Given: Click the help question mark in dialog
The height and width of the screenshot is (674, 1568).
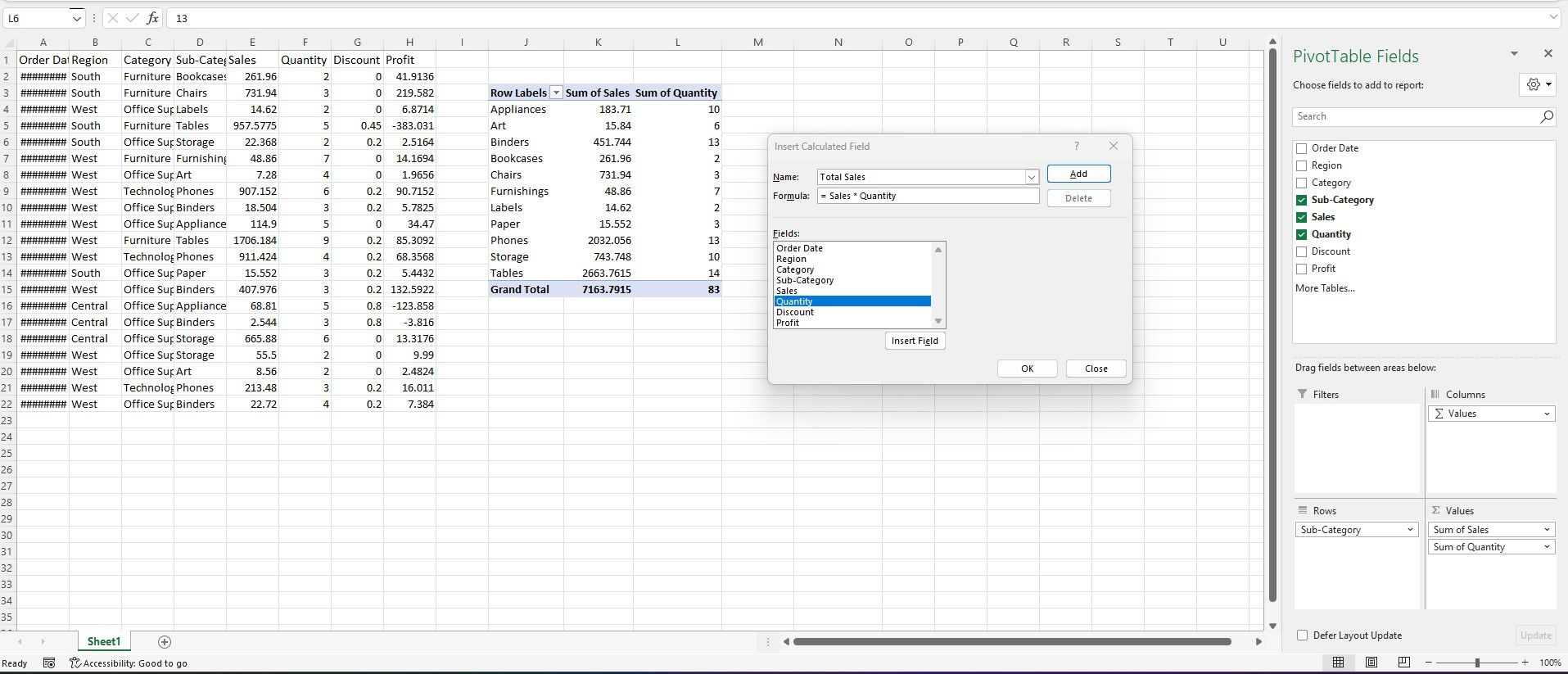Looking at the screenshot, I should [1077, 146].
